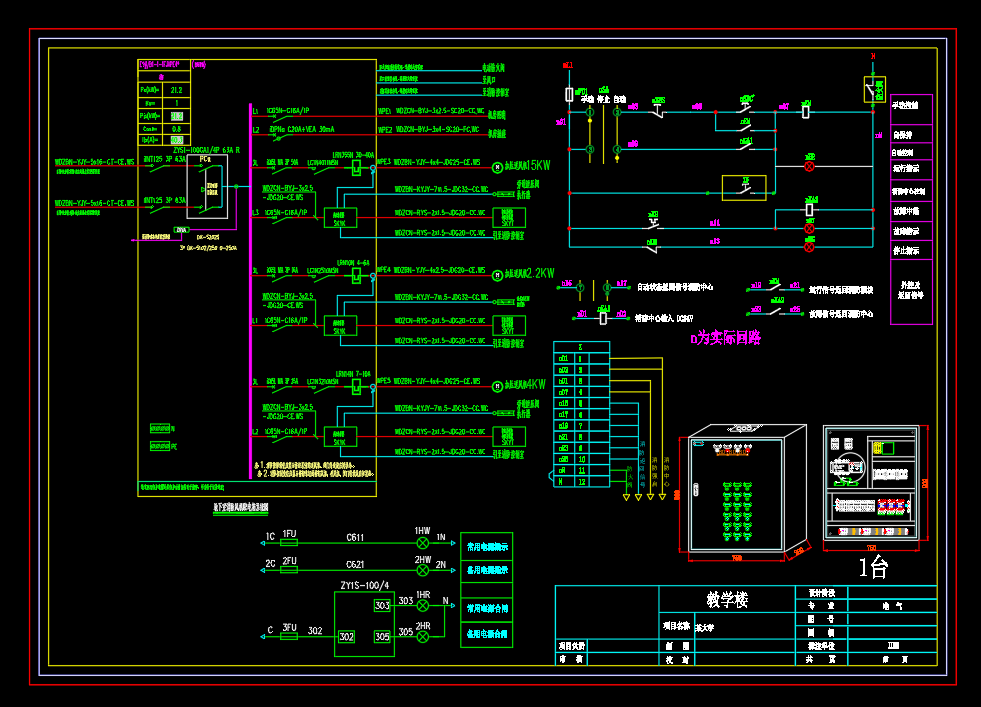Click the bottom-most red lamp symbol in control circuit

coord(810,247)
